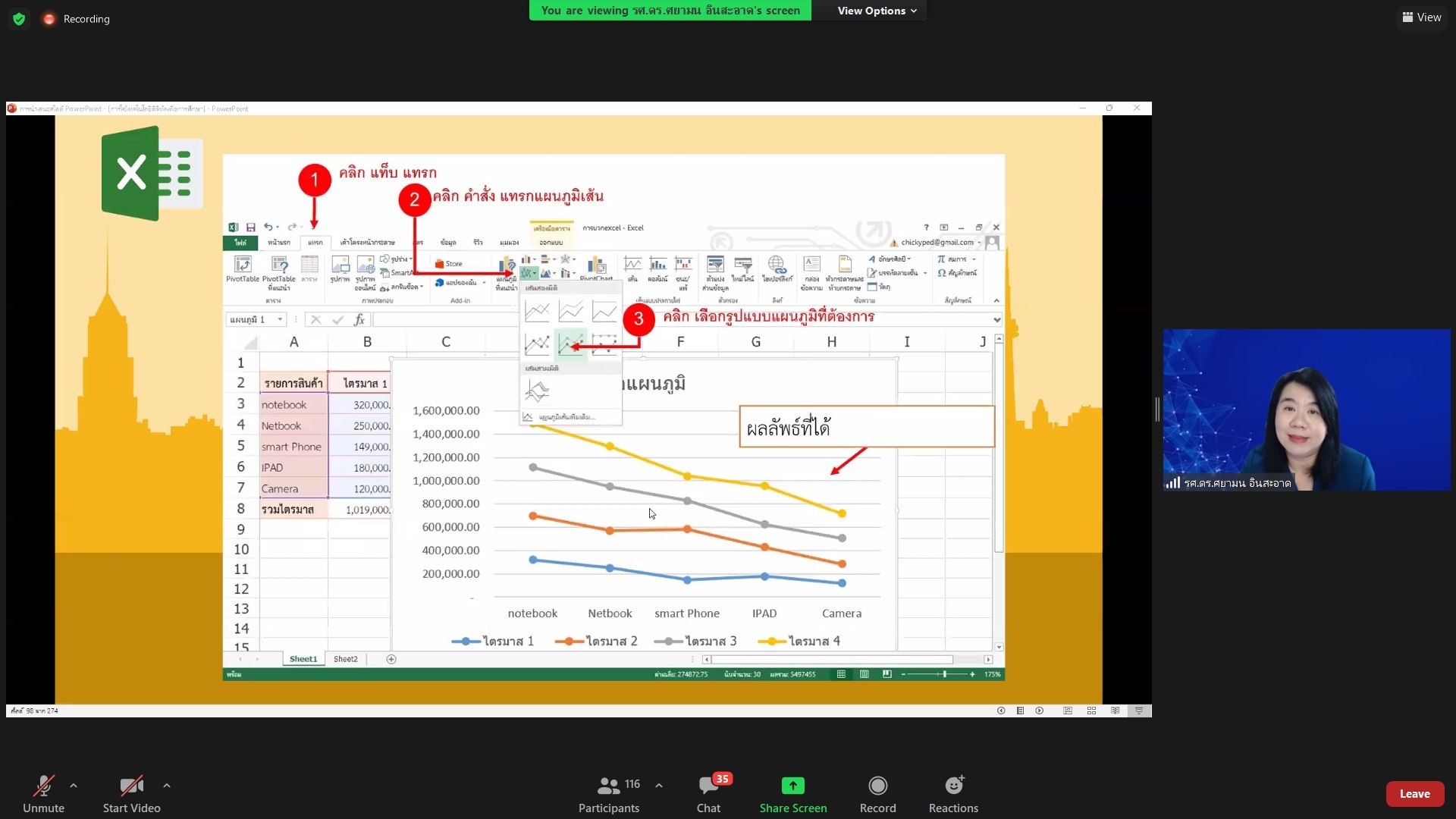Select the แทรก (Insert) ribbon tab
This screenshot has width=1456, height=819.
[315, 243]
